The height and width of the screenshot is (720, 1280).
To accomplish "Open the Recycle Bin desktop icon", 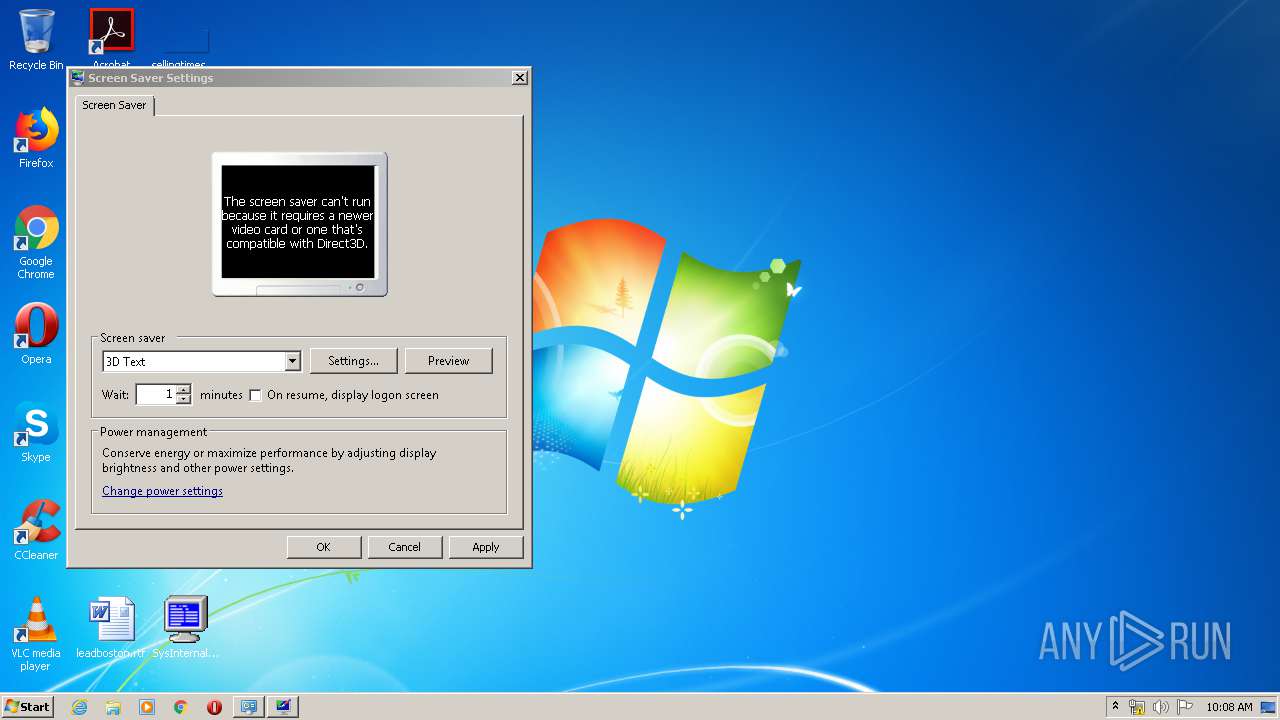I will click(x=36, y=40).
